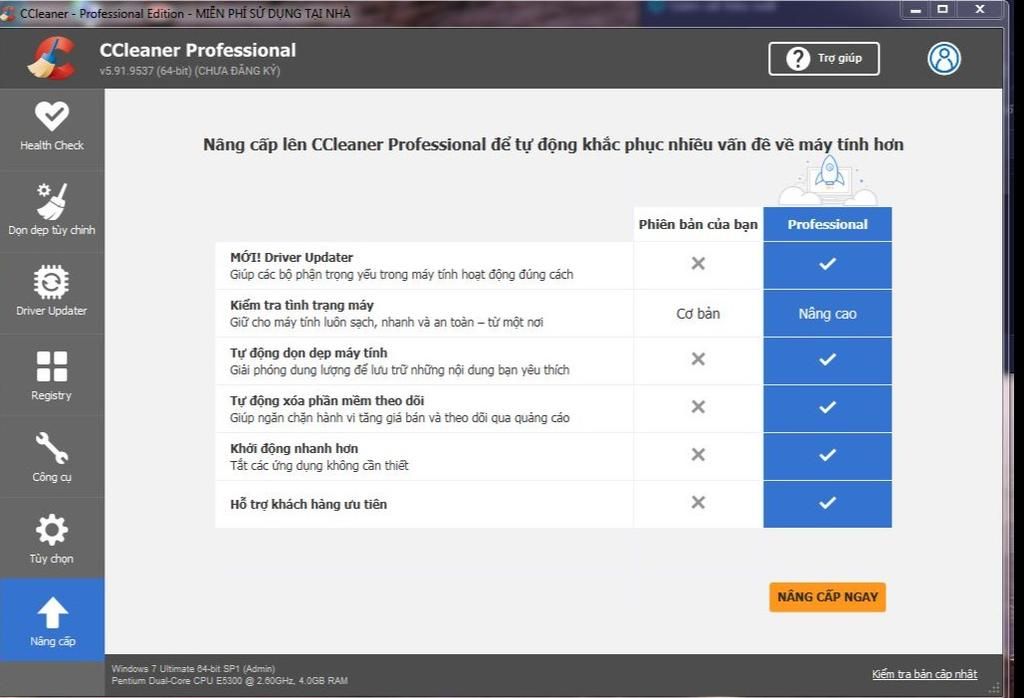Click Professional checkmark for Tự động dọn dẹp
The width and height of the screenshot is (1024, 698).
(827, 359)
